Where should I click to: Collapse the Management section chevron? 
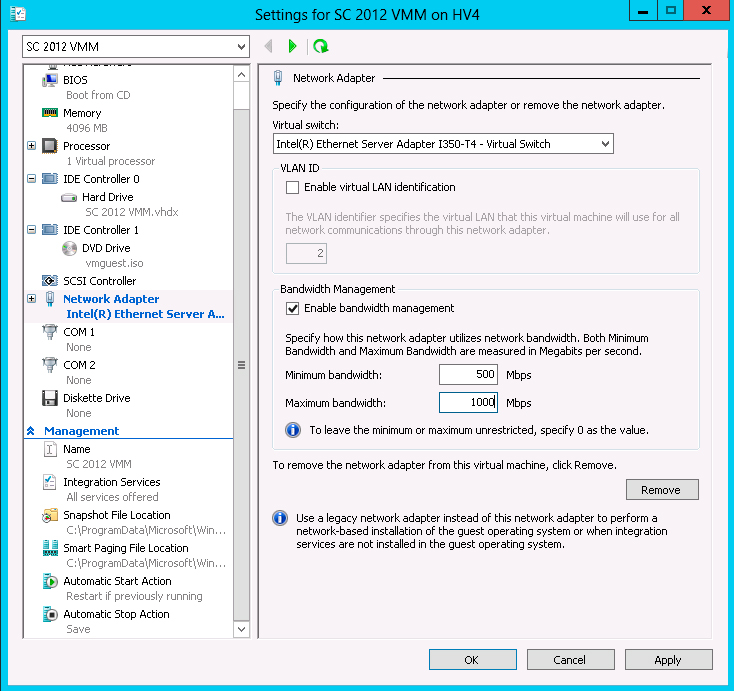31,431
